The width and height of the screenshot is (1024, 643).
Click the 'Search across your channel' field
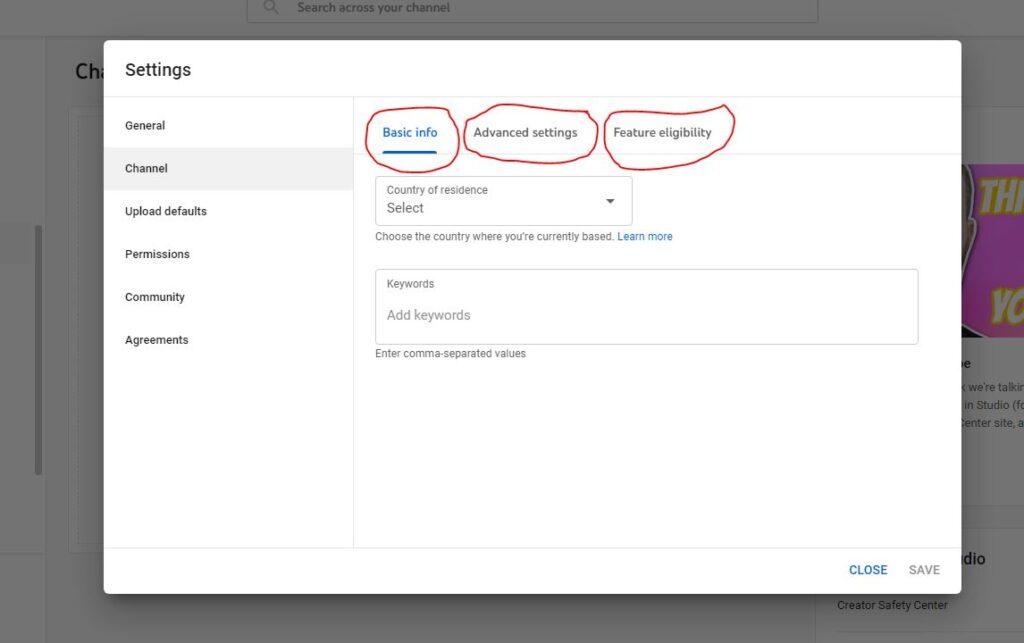tap(540, 8)
